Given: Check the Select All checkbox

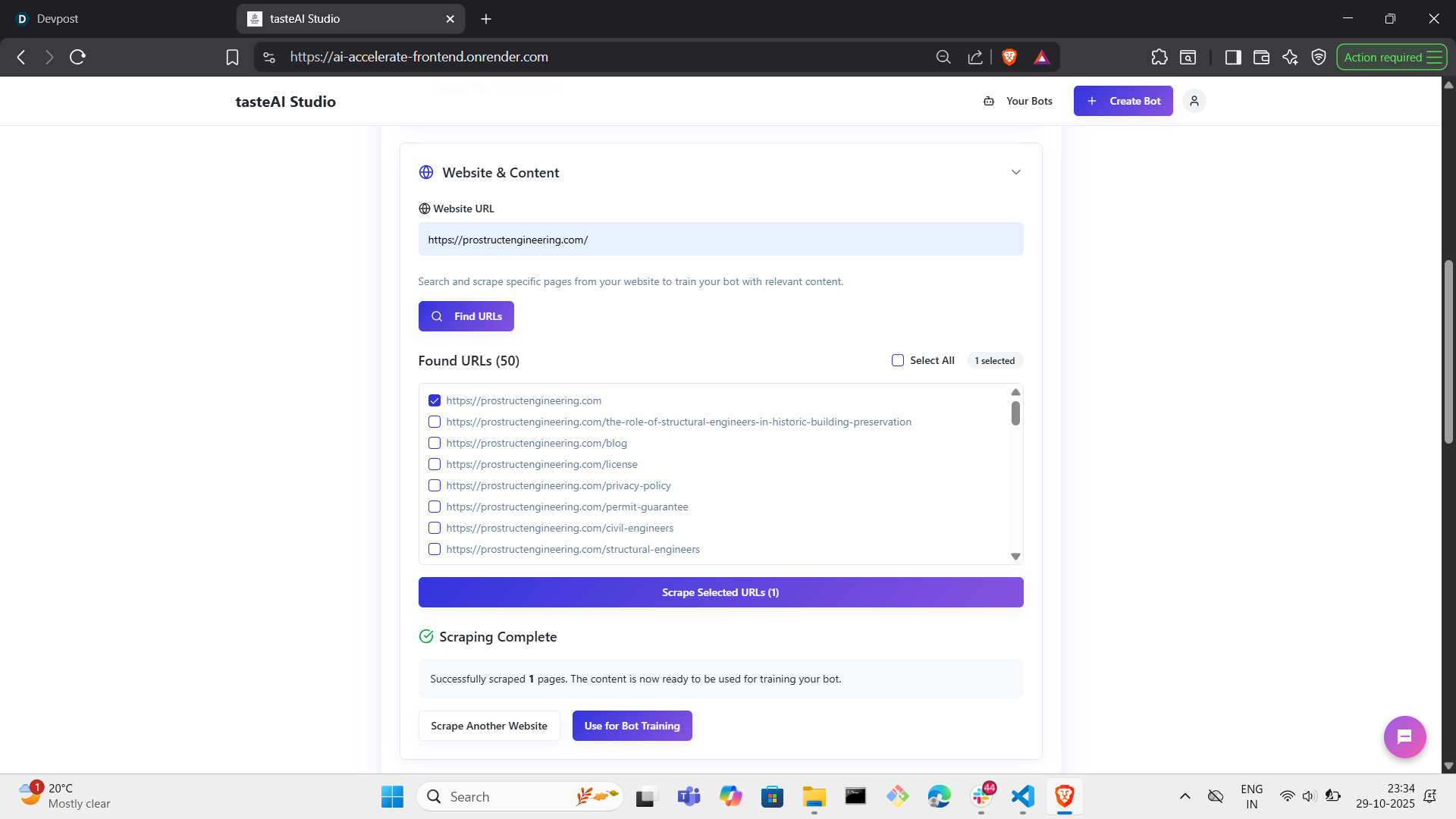Looking at the screenshot, I should [x=898, y=360].
